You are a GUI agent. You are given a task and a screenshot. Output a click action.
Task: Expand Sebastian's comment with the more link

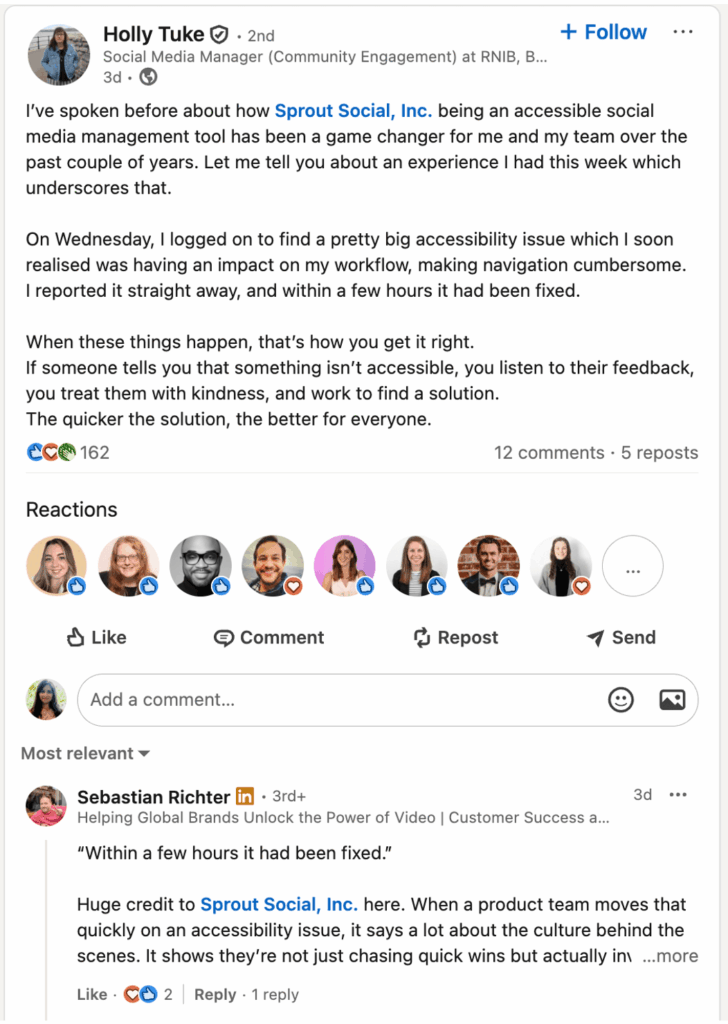(x=670, y=956)
